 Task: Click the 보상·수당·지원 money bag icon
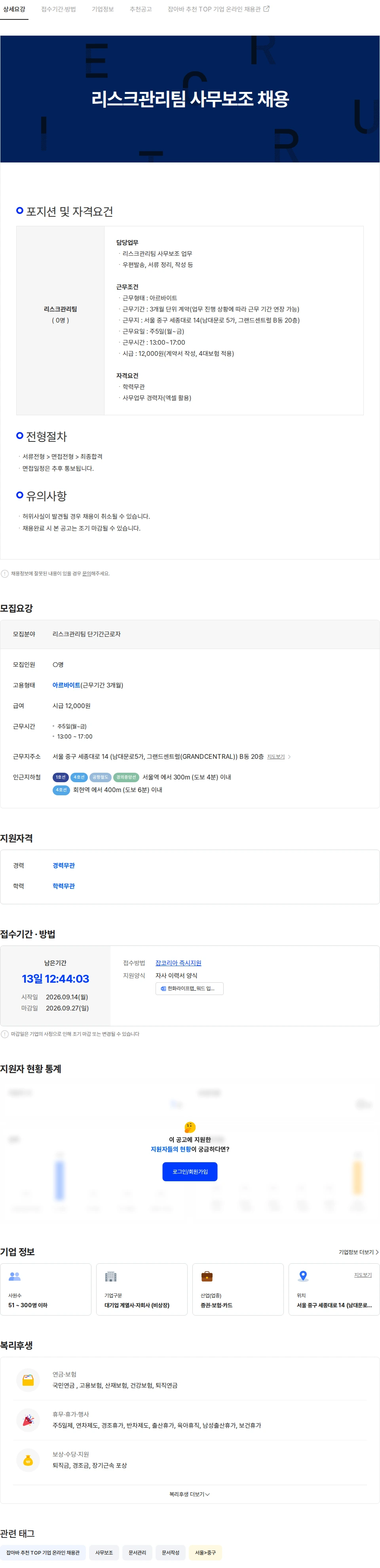click(28, 1460)
